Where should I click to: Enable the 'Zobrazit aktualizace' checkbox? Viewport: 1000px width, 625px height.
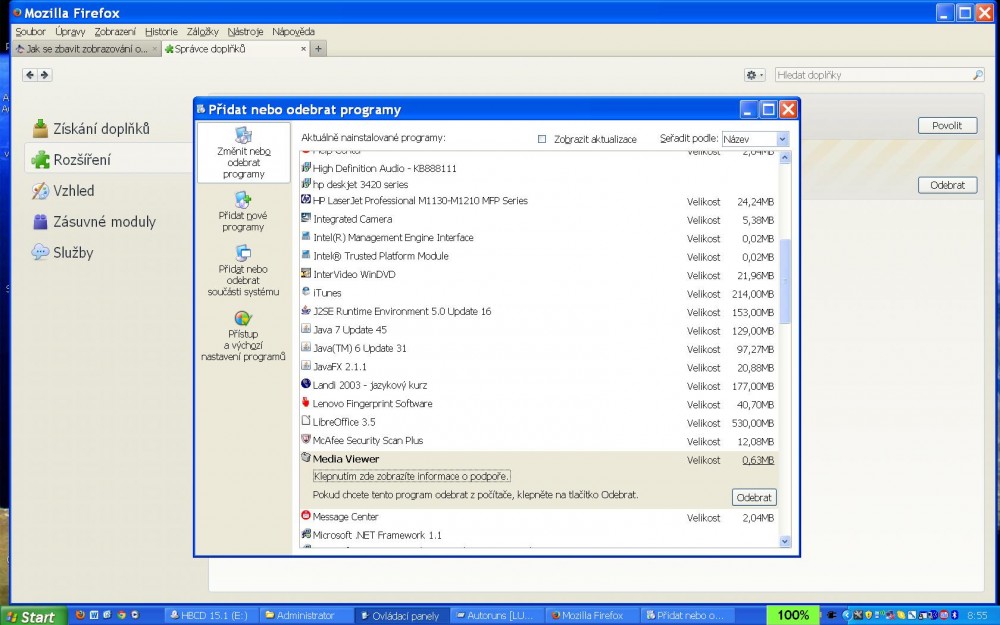542,139
